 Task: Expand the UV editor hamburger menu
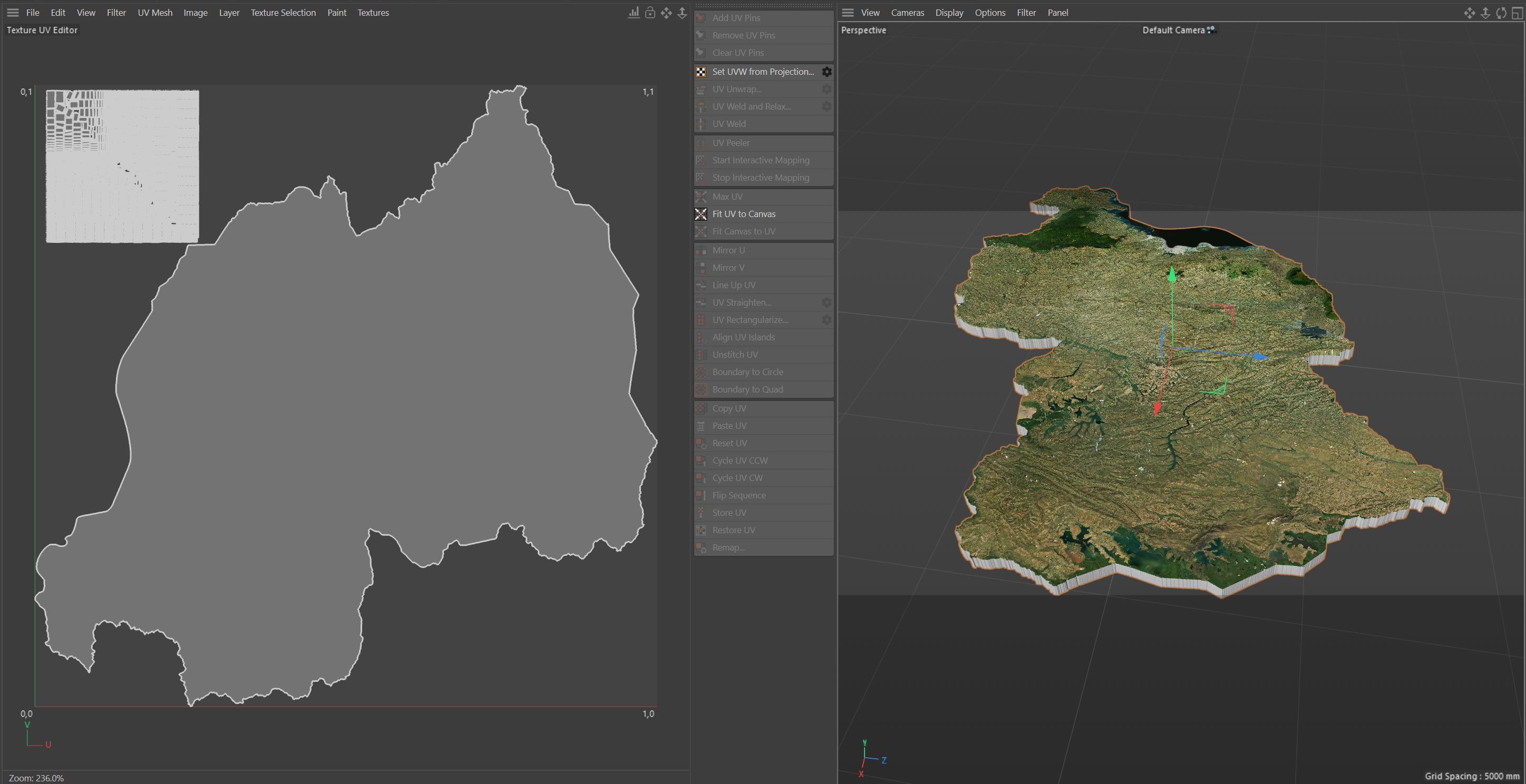(x=13, y=13)
